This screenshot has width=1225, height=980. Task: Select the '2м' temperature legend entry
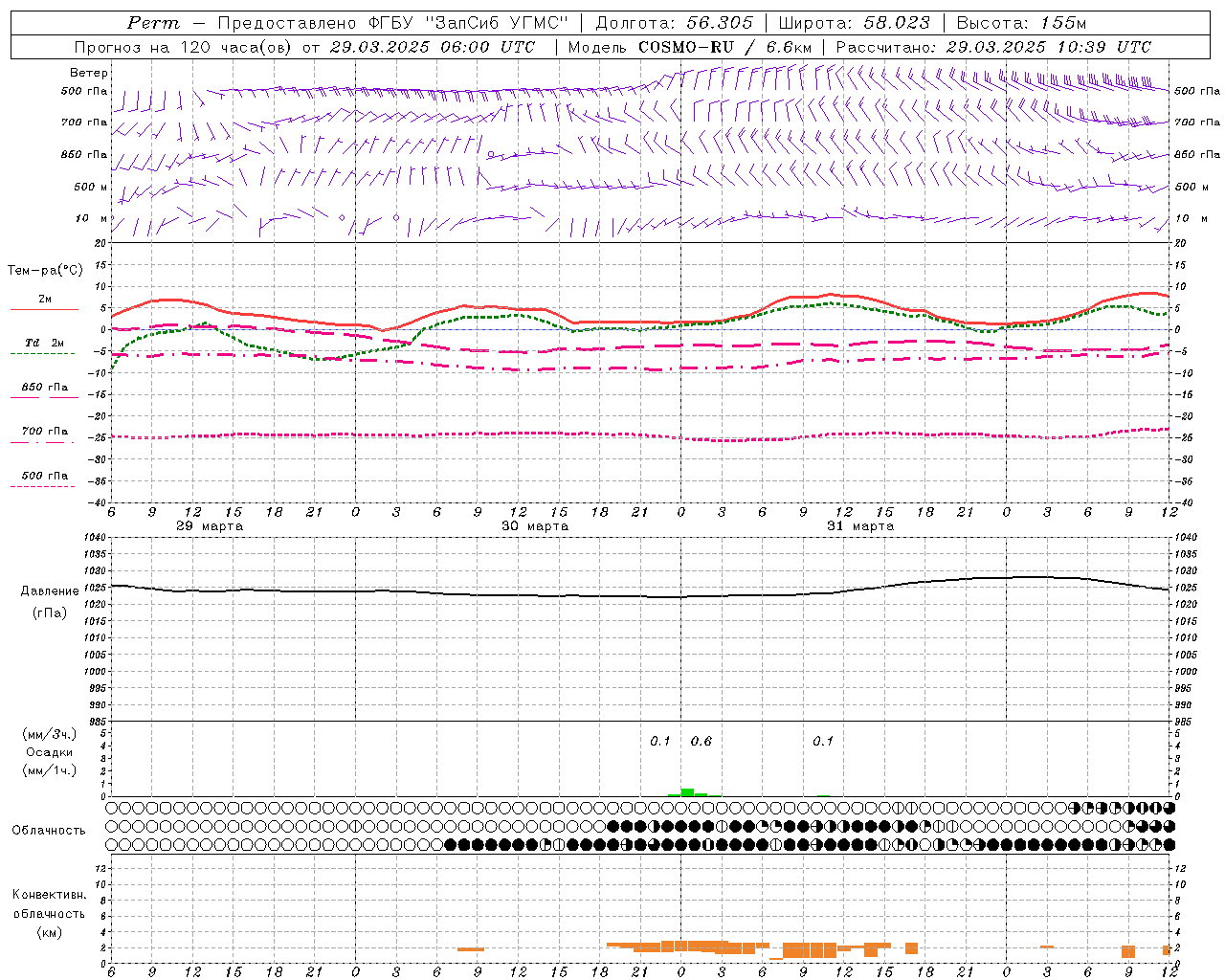[x=45, y=300]
